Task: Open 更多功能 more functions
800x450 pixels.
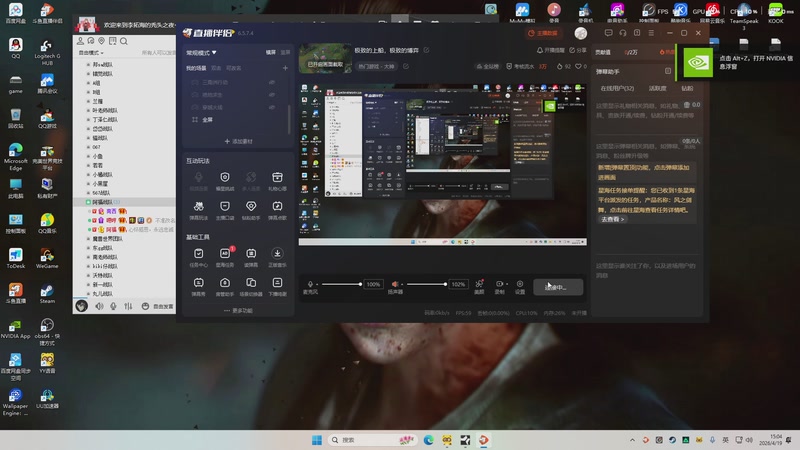Action: [238, 310]
